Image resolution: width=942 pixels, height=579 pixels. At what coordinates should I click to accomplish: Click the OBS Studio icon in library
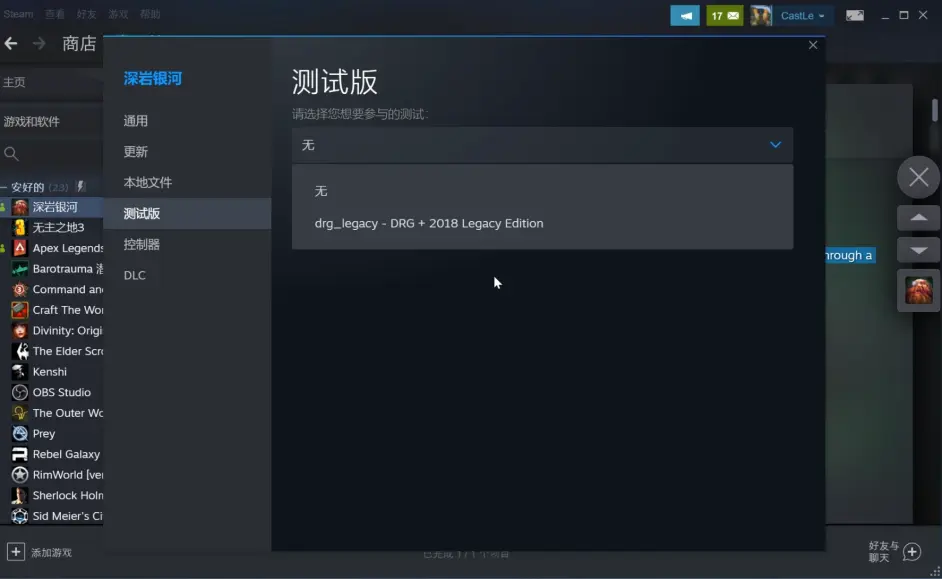[x=19, y=393]
